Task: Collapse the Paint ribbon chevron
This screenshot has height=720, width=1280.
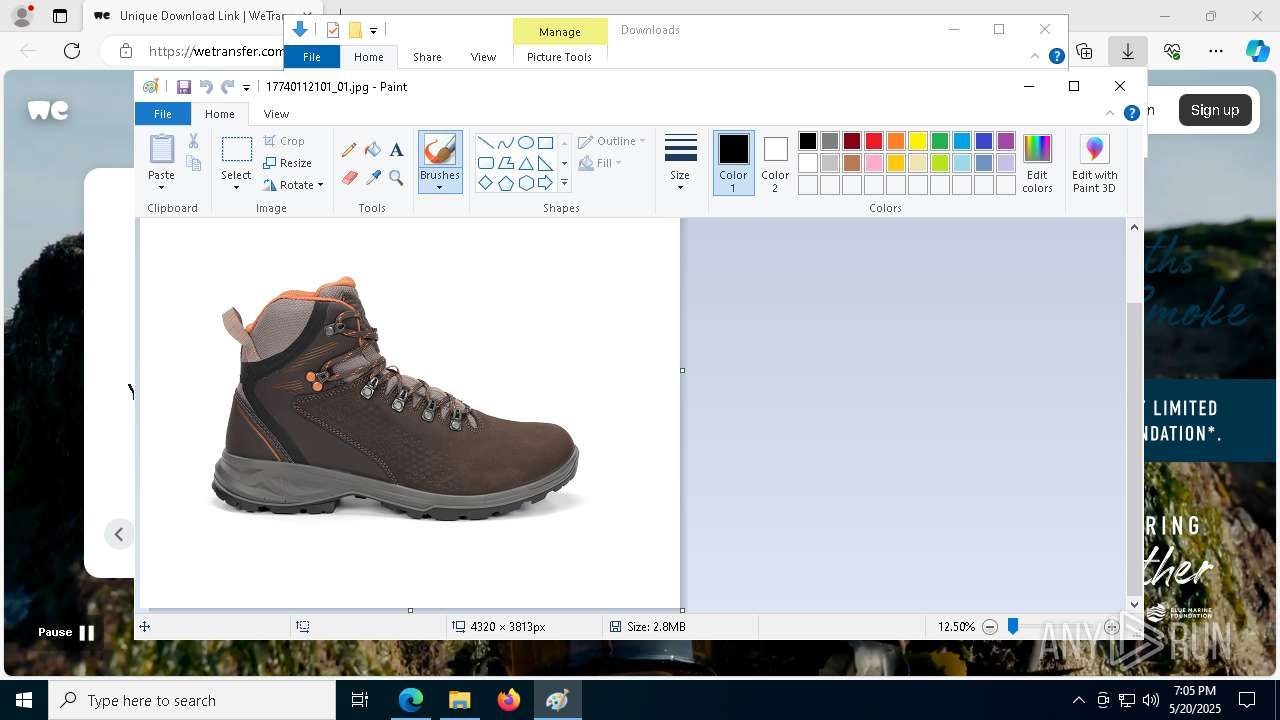Action: [x=1110, y=113]
